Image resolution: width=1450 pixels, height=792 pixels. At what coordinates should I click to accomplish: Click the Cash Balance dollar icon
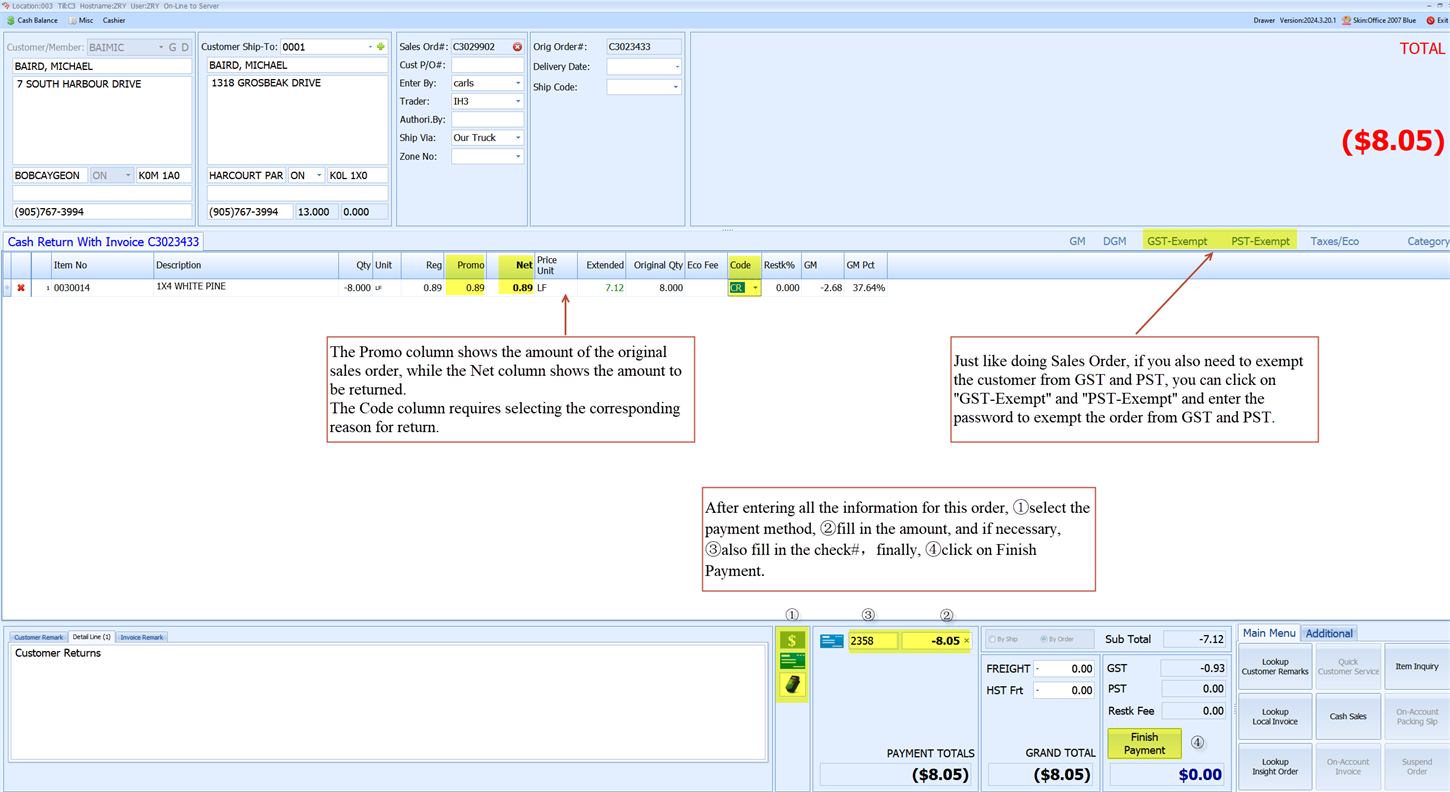point(11,20)
